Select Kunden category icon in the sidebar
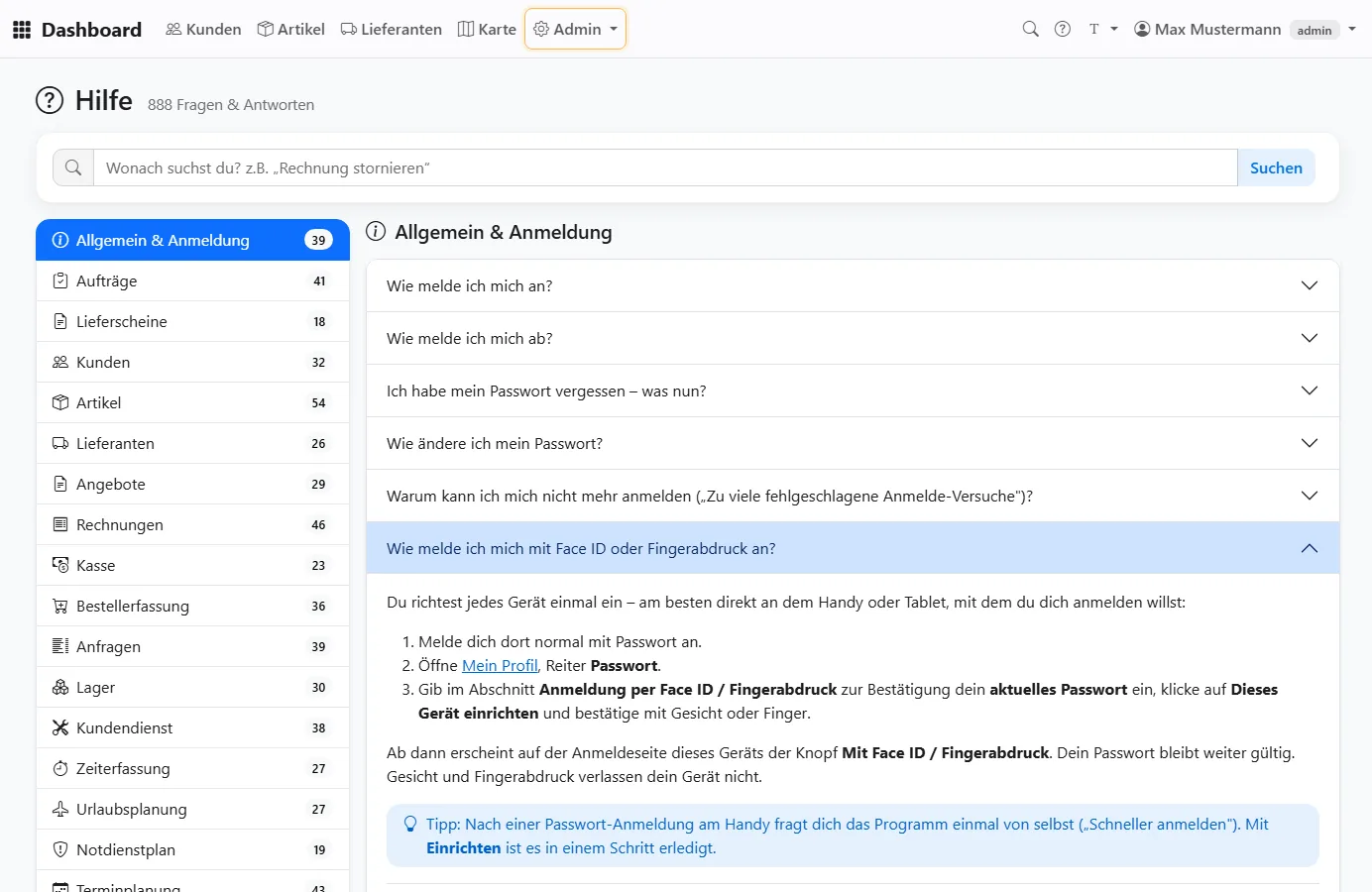 tap(60, 363)
